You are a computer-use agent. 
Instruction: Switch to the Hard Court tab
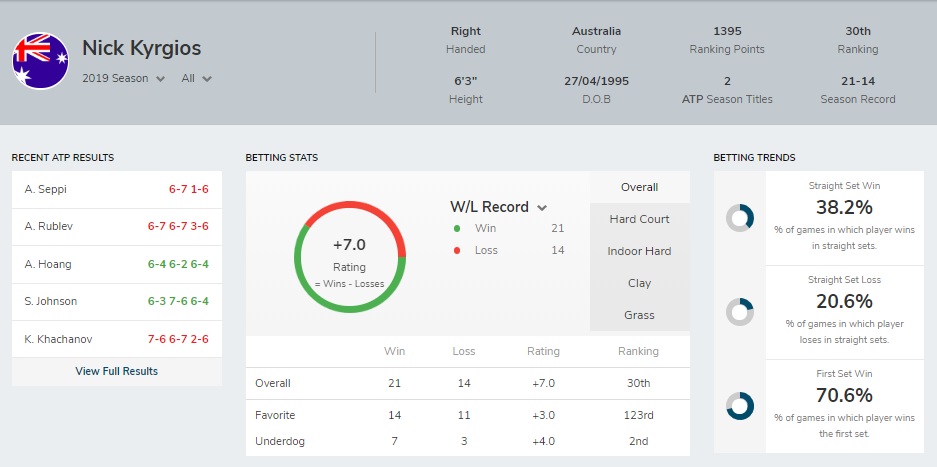pyautogui.click(x=639, y=219)
